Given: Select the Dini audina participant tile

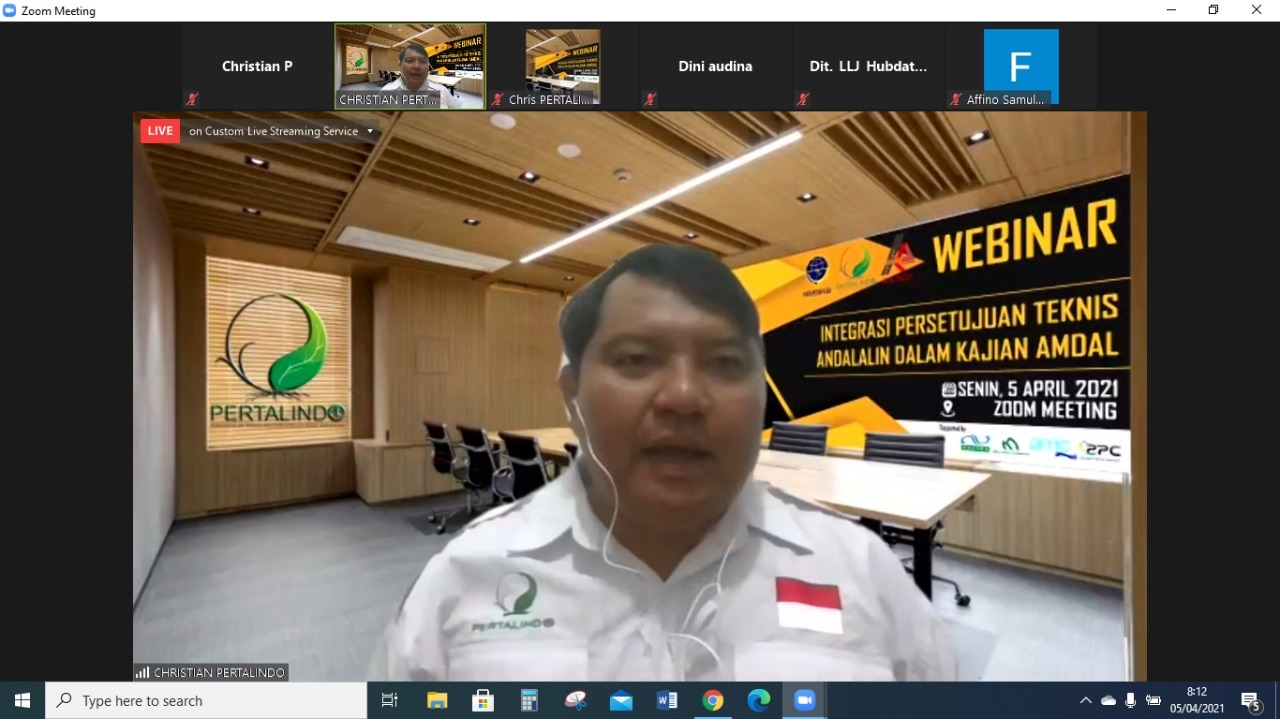Looking at the screenshot, I should tap(715, 67).
